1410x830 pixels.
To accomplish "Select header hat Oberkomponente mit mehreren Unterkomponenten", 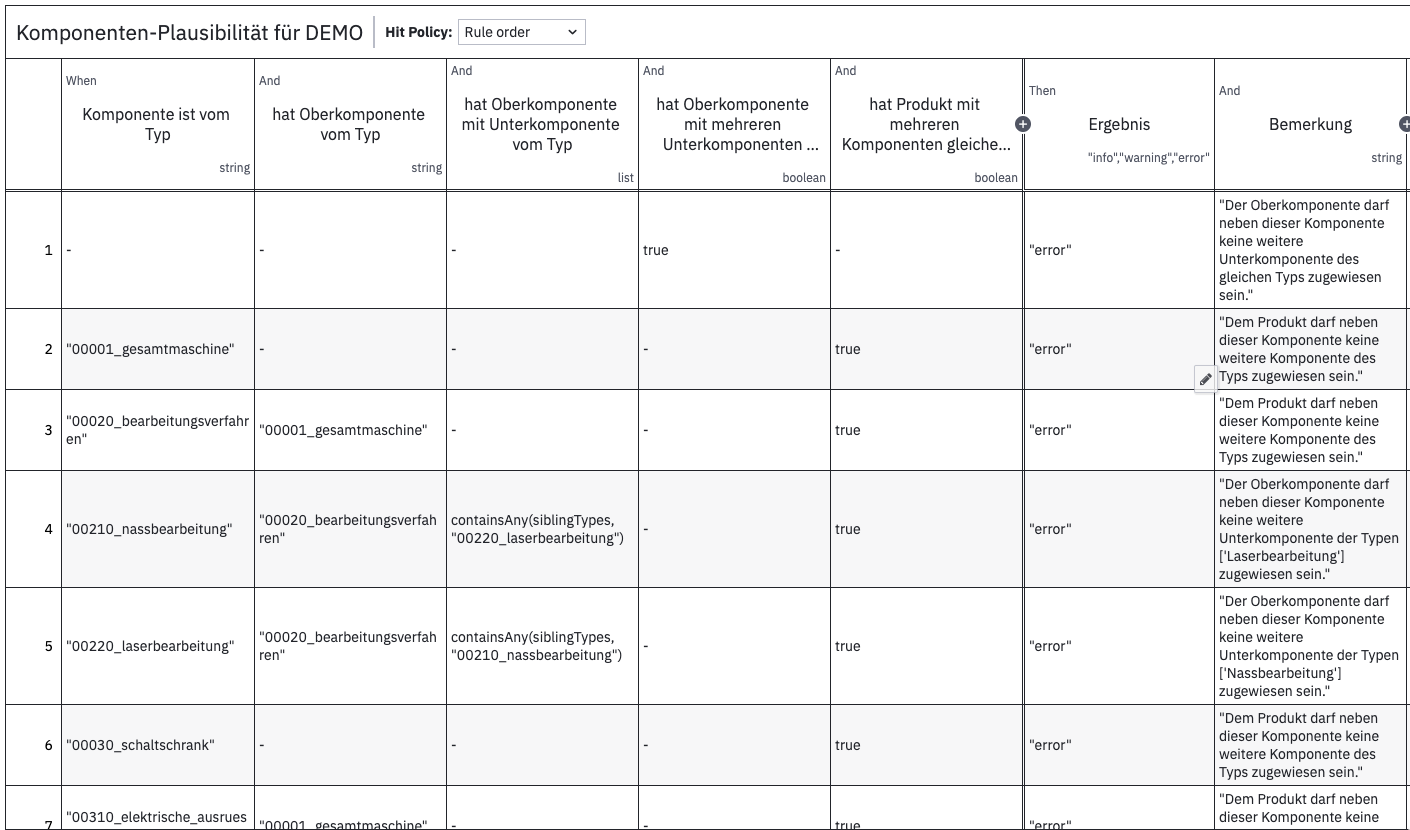I will click(734, 124).
